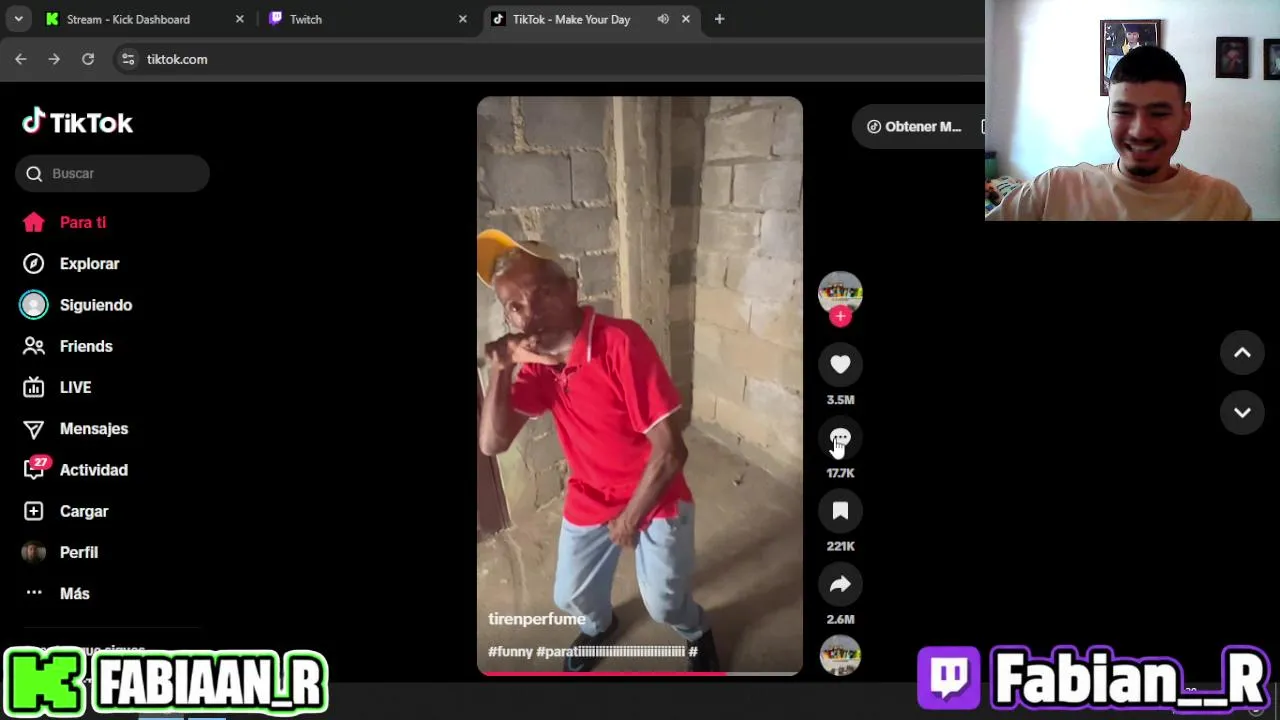Image resolution: width=1280 pixels, height=720 pixels.
Task: Pause the playing TikTok video
Action: click(x=640, y=385)
